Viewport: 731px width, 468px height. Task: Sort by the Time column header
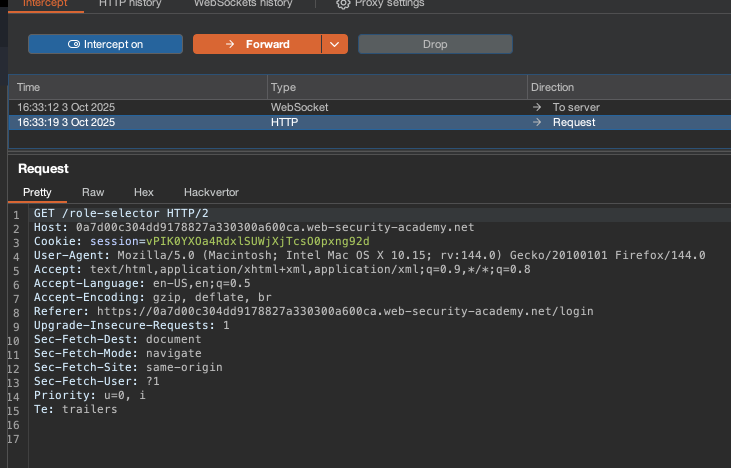[137, 88]
